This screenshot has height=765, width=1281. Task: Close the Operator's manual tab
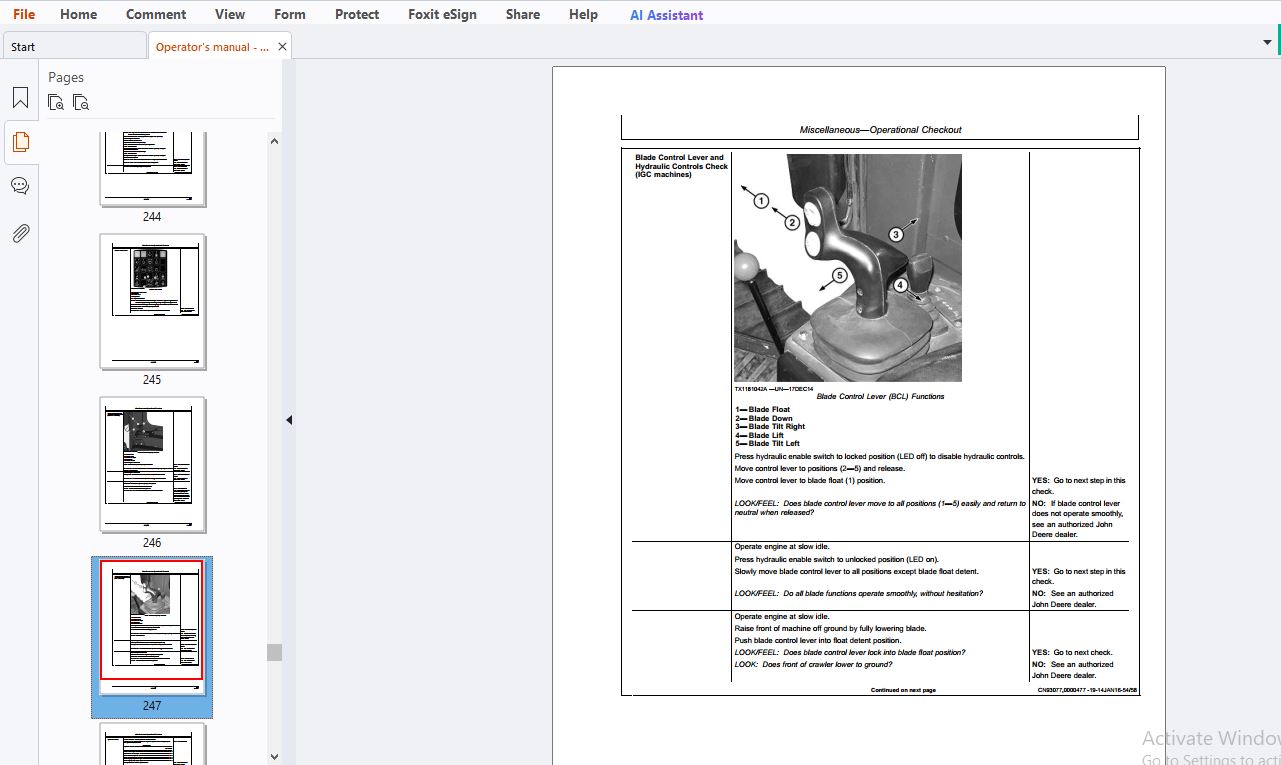(x=282, y=47)
